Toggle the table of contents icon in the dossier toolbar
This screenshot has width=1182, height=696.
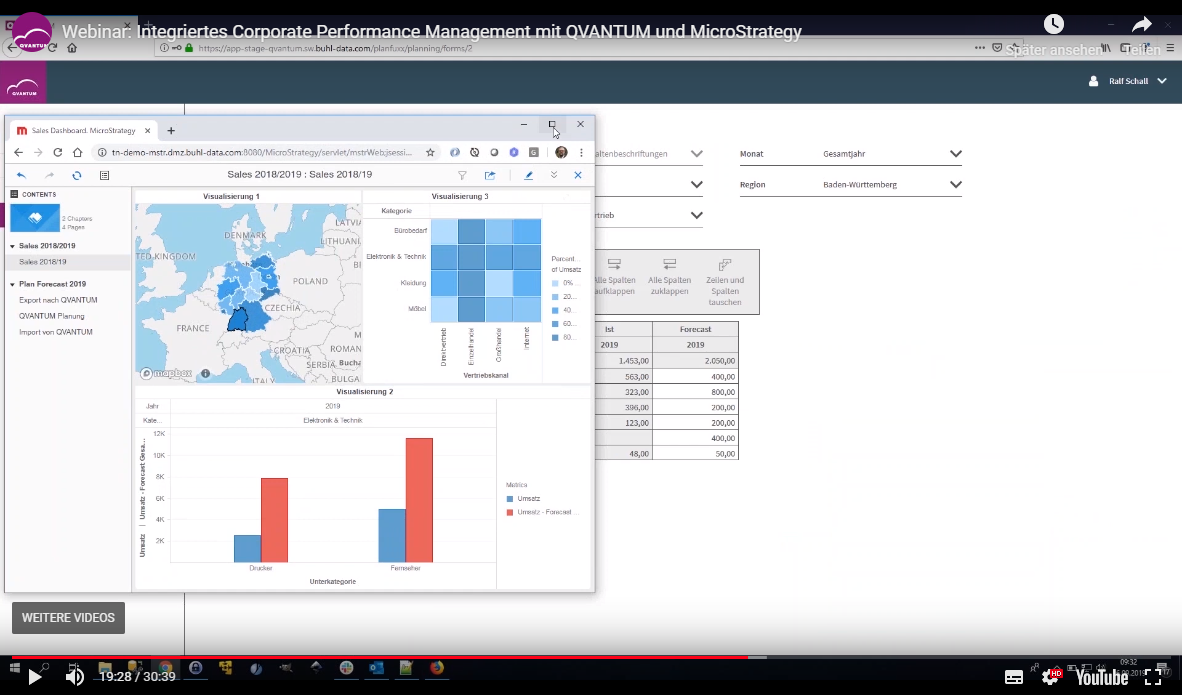(x=104, y=175)
